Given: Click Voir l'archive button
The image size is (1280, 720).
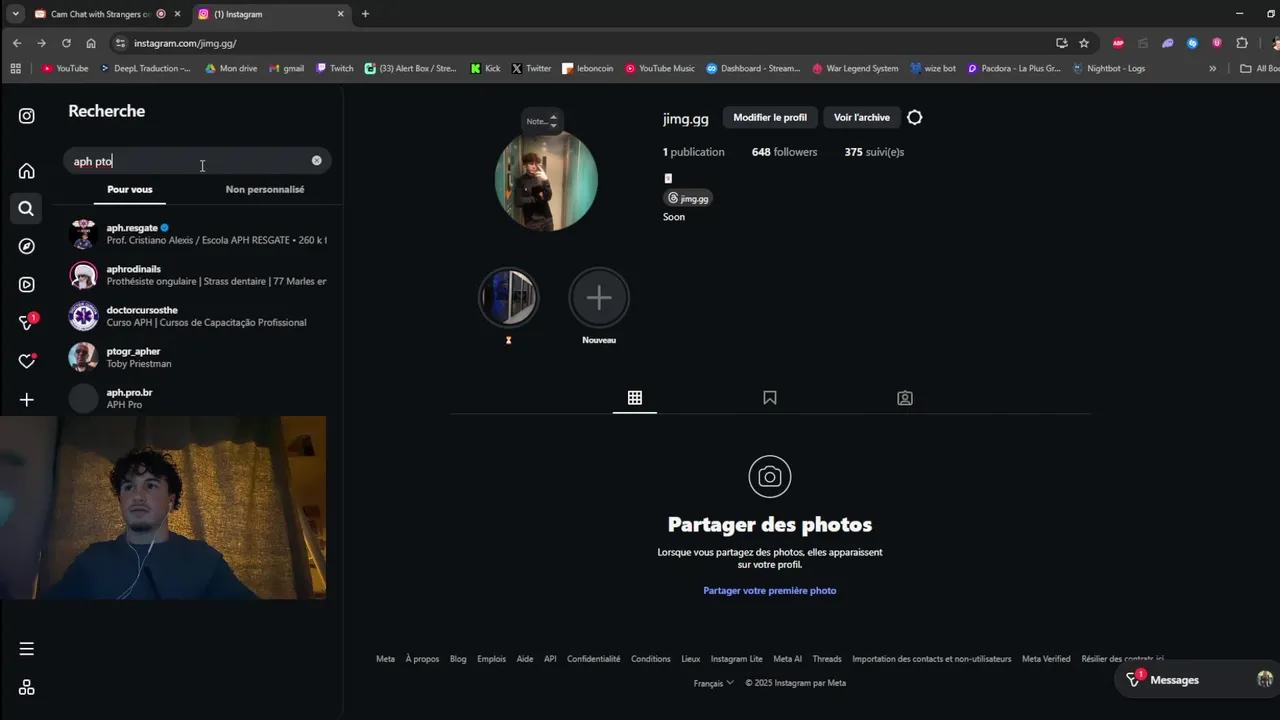Looking at the screenshot, I should (x=862, y=118).
